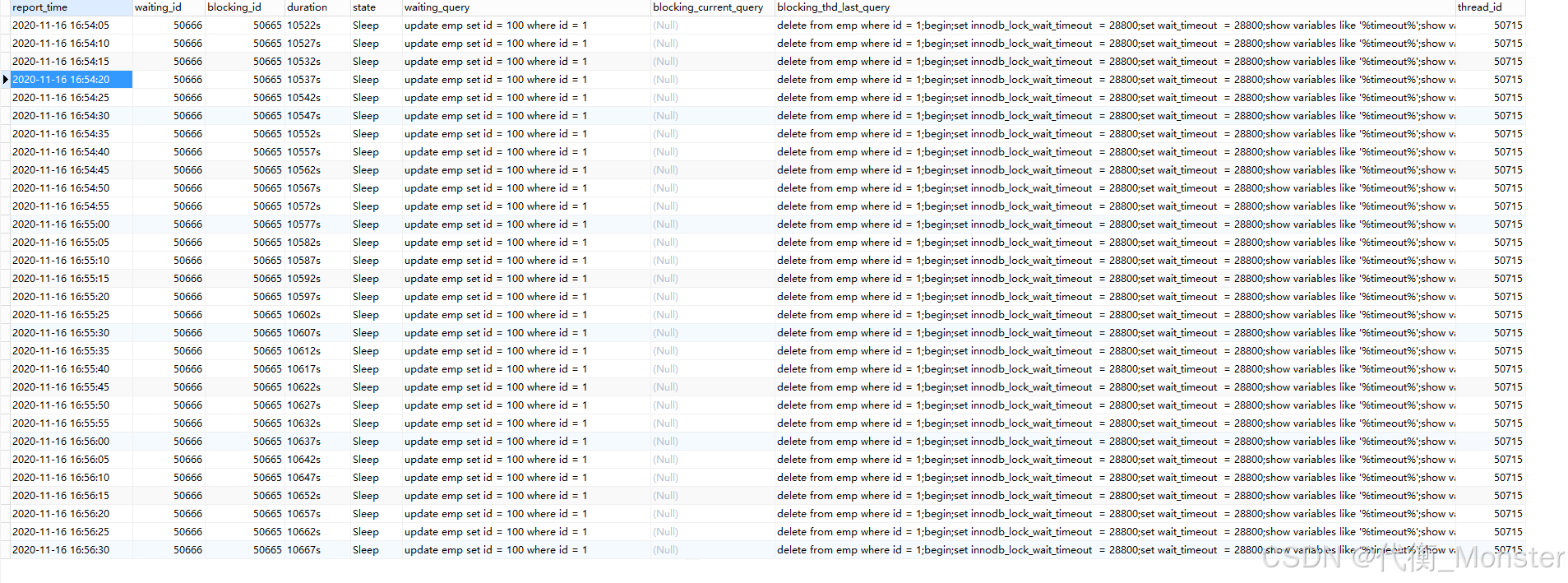Screen dimensions: 1568x583
Task: Select duration cell 10552s
Action: click(317, 134)
